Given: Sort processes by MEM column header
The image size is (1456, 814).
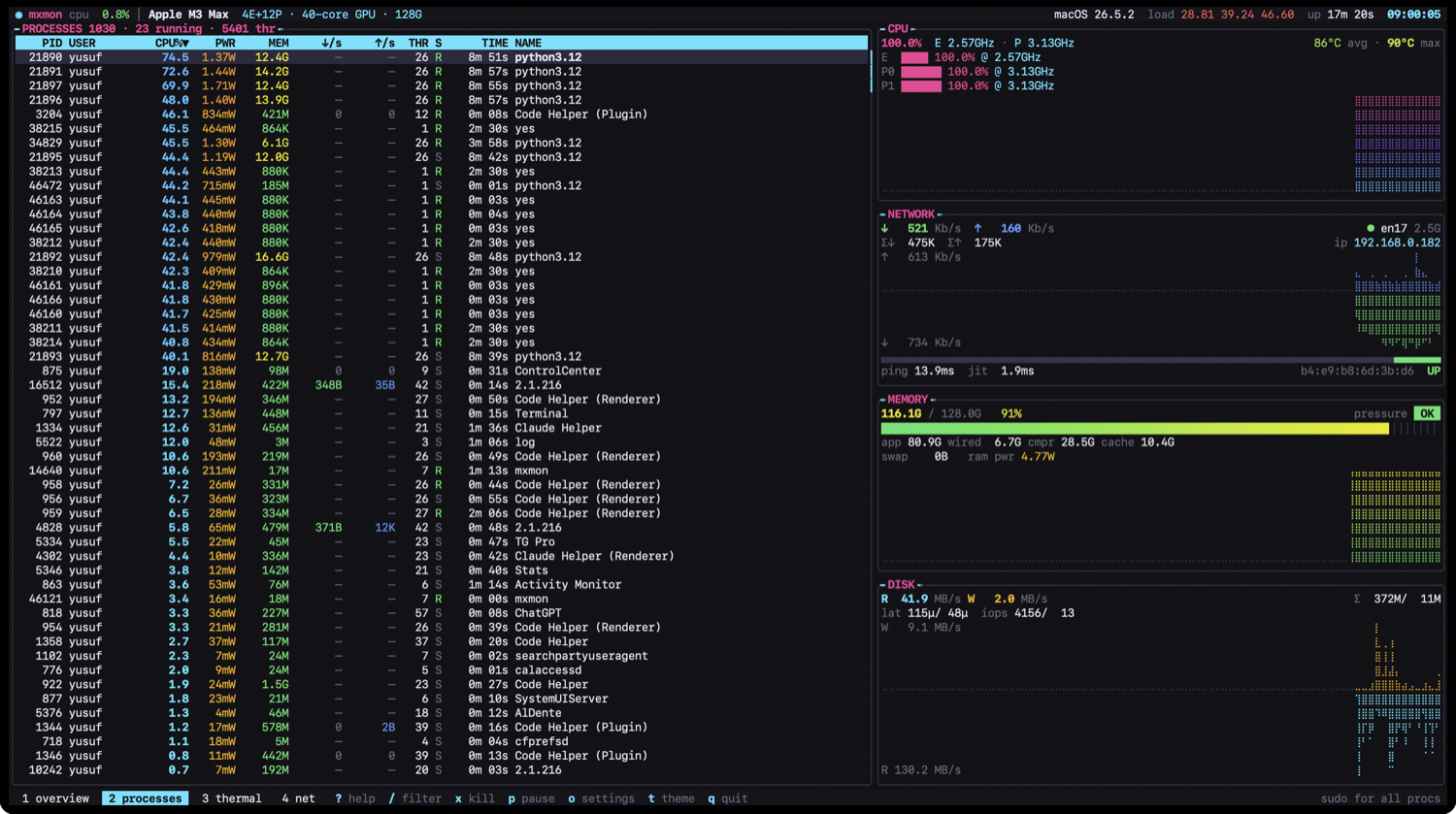Looking at the screenshot, I should 279,43.
